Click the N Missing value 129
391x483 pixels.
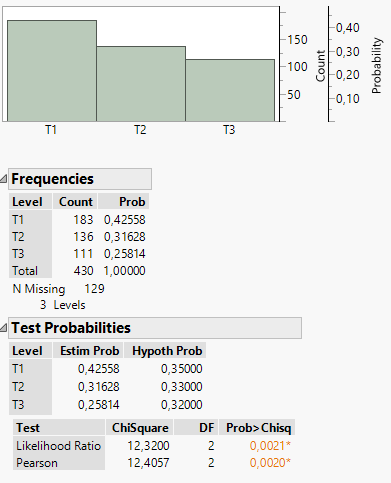coord(94,289)
